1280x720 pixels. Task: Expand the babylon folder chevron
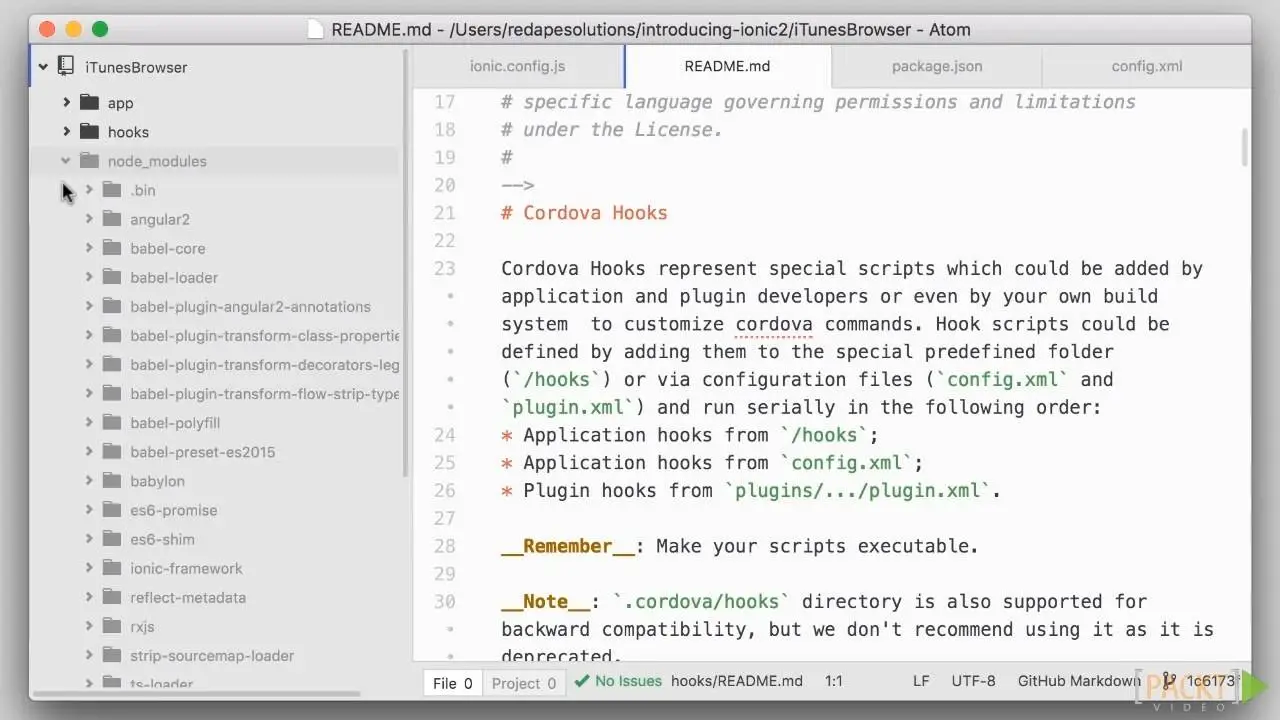pos(89,480)
